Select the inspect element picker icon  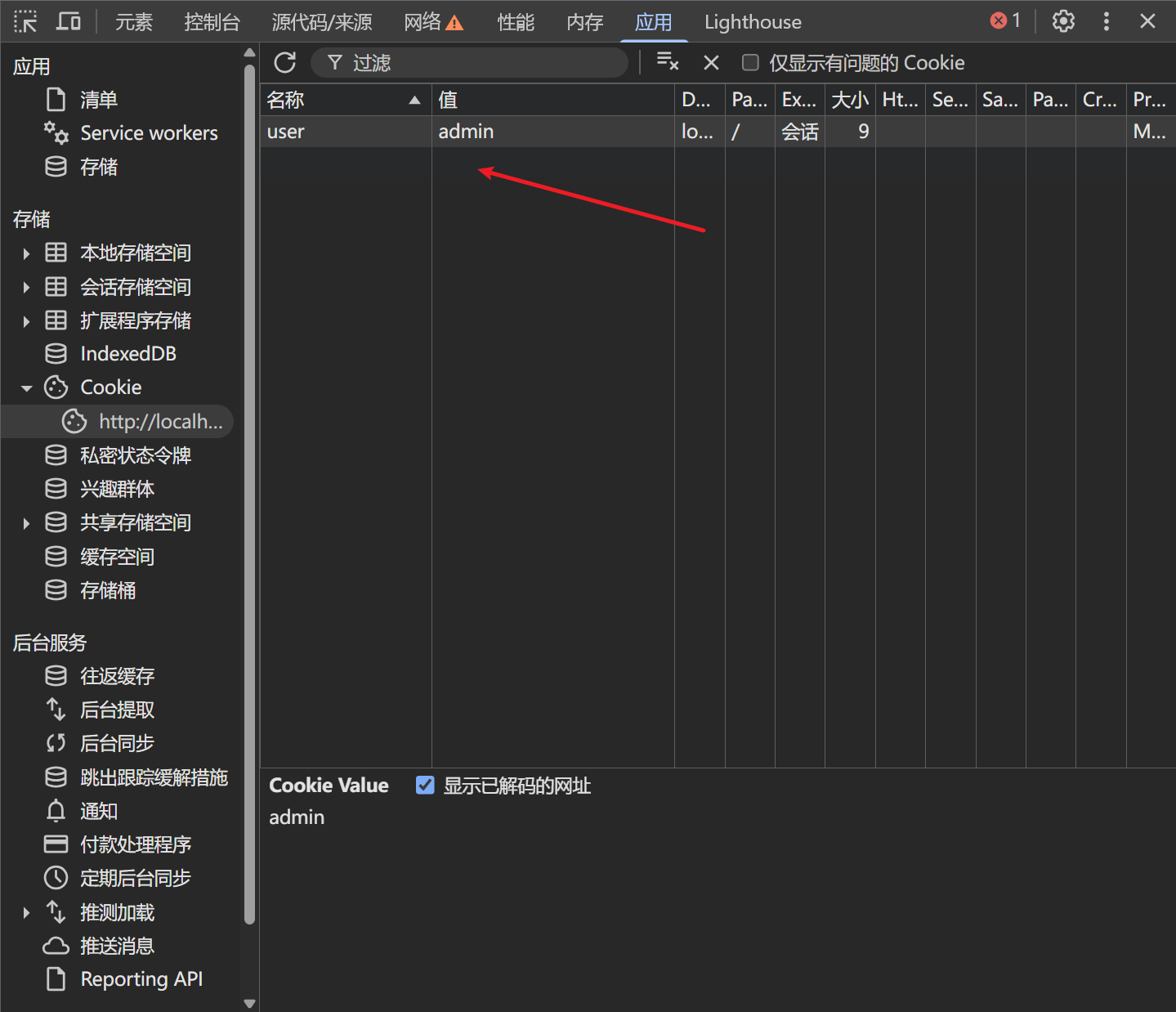click(x=25, y=22)
